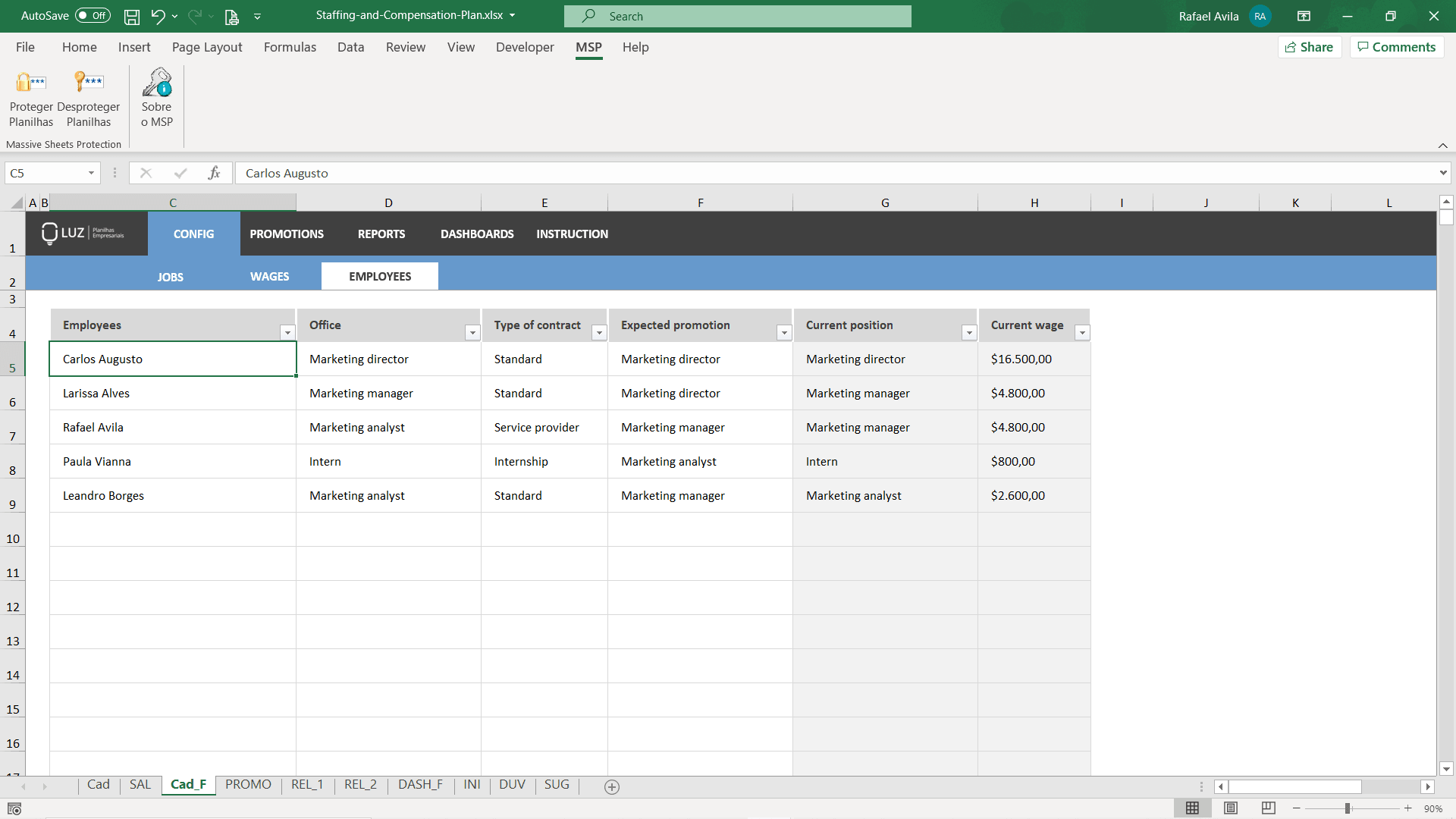Click the Insert Function fx icon
This screenshot has height=819, width=1456.
click(x=215, y=173)
